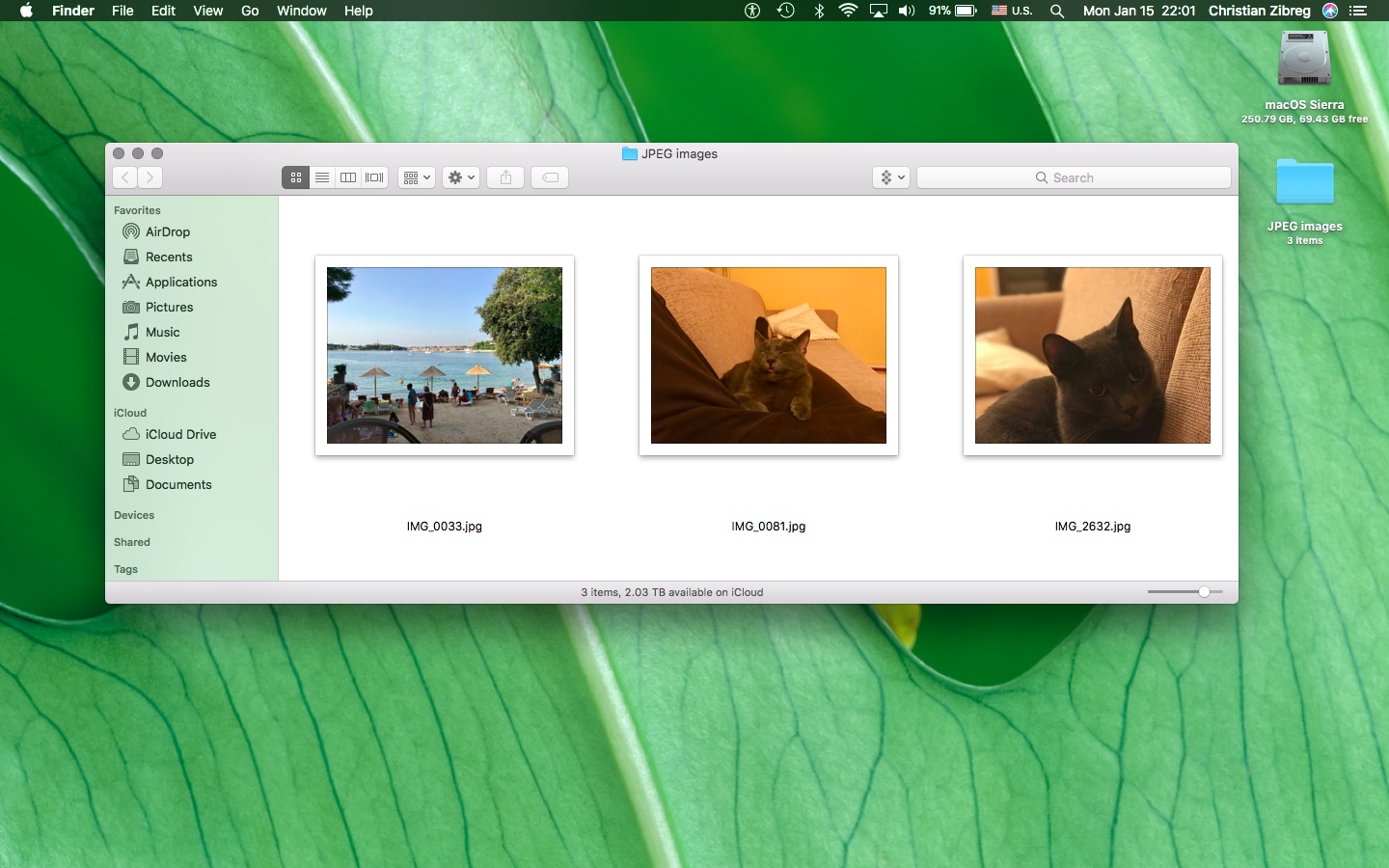1389x868 pixels.
Task: Switch Finder to Cover Flow view
Action: pyautogui.click(x=374, y=177)
